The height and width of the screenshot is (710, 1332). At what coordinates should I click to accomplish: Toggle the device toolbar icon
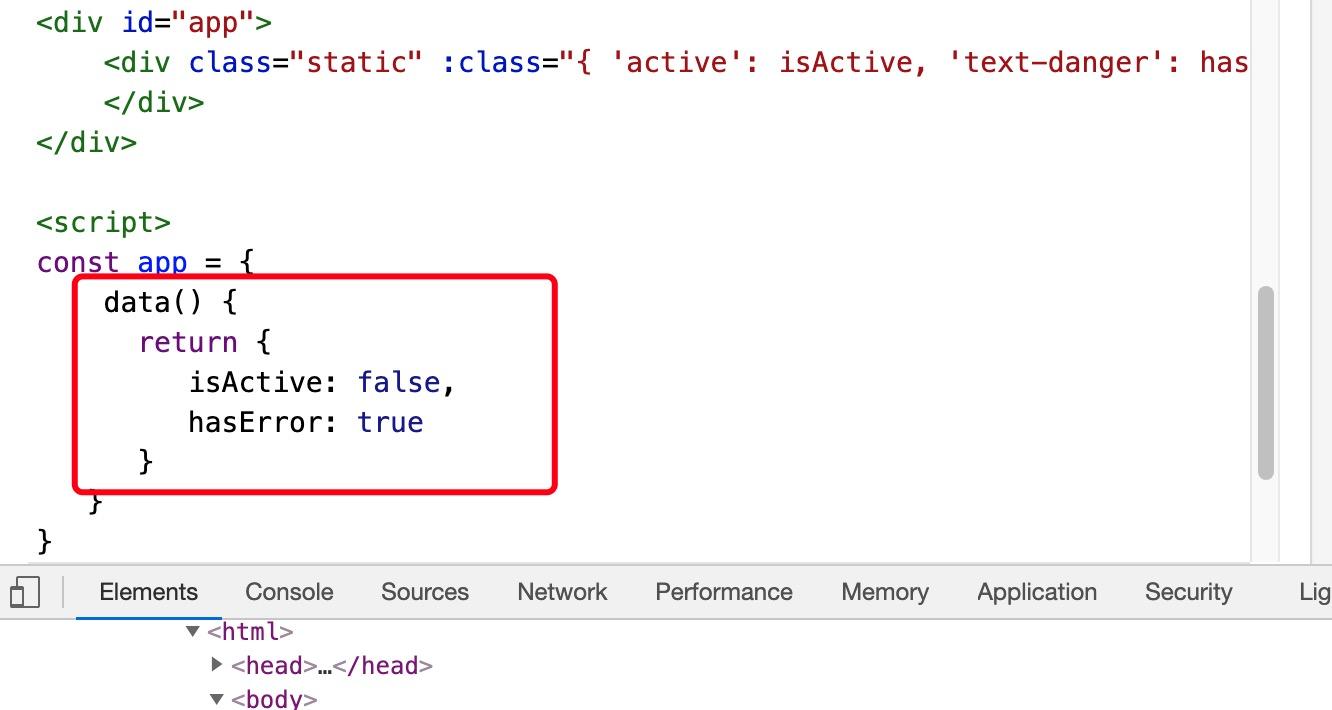25,592
